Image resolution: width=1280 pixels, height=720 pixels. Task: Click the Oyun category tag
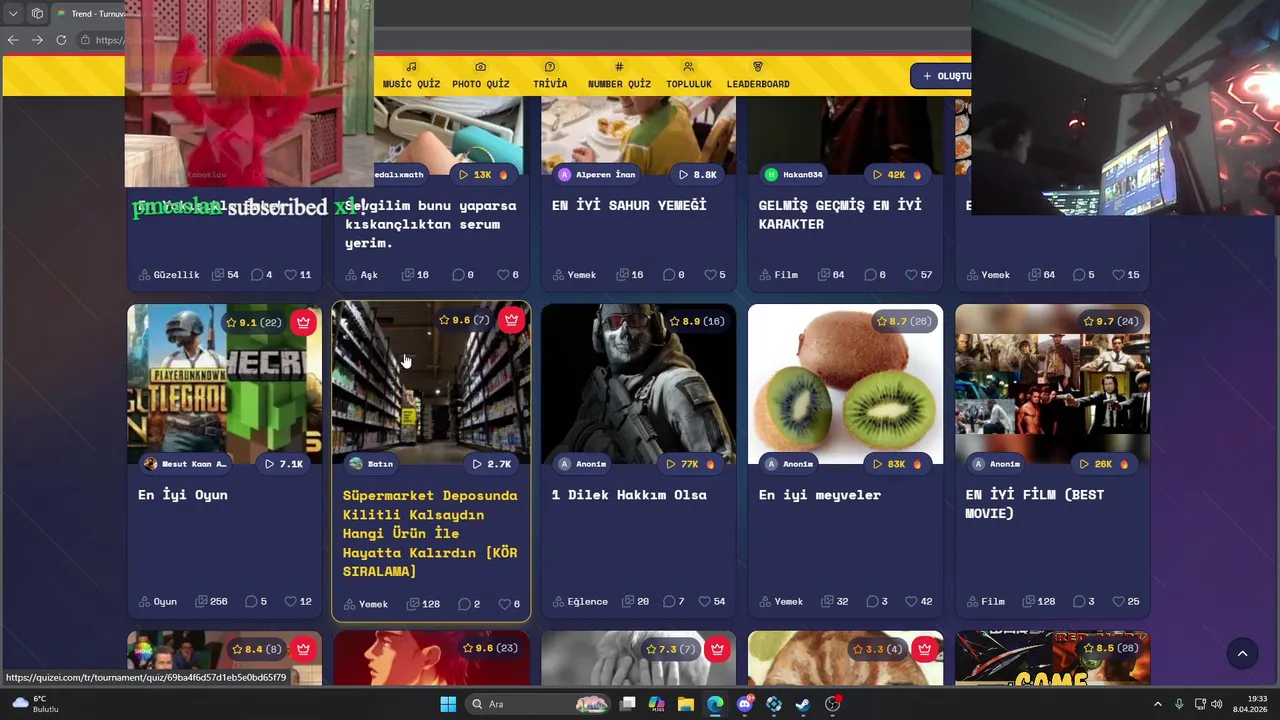158,601
